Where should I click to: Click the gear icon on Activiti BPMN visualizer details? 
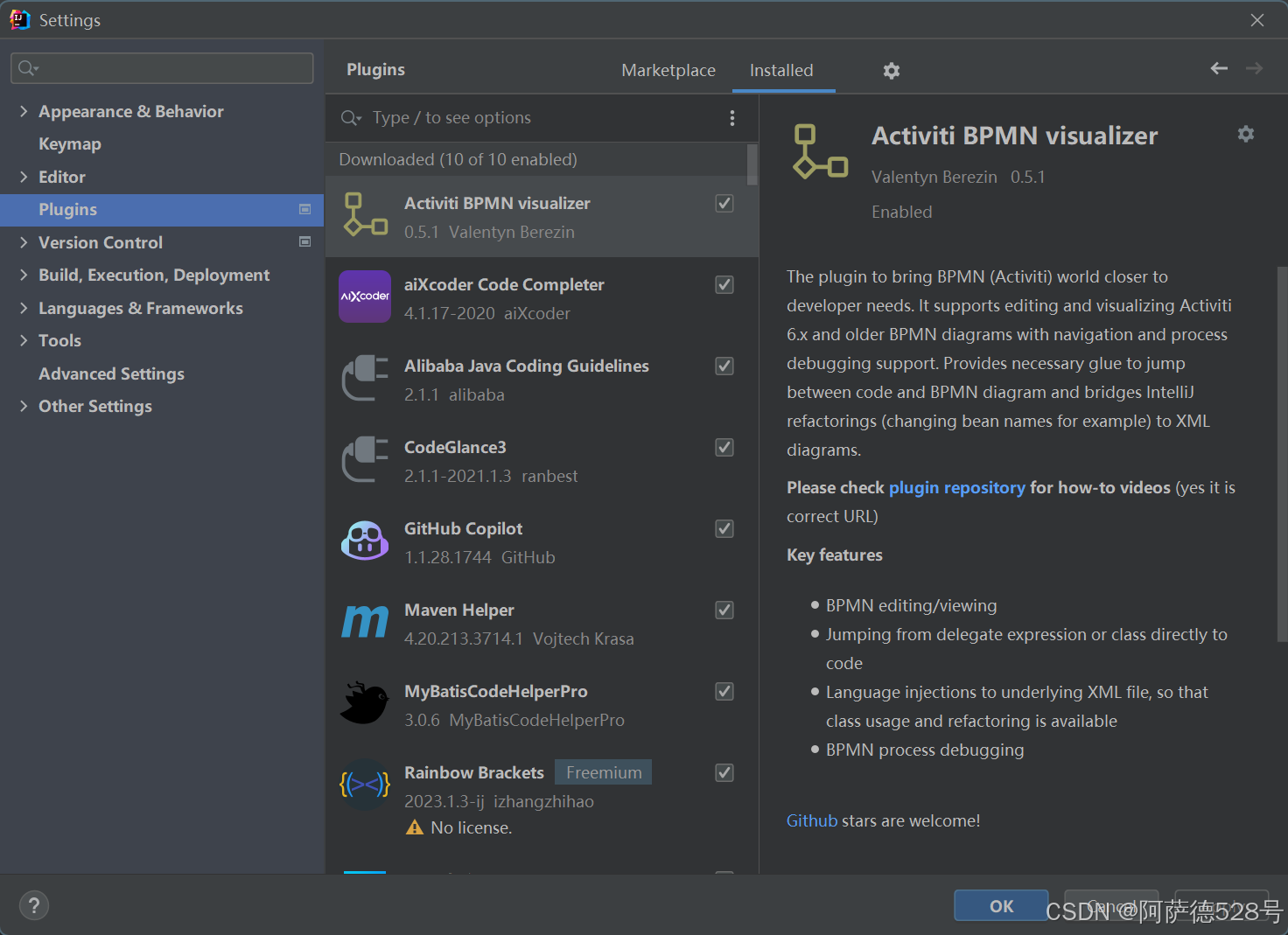tap(1246, 134)
